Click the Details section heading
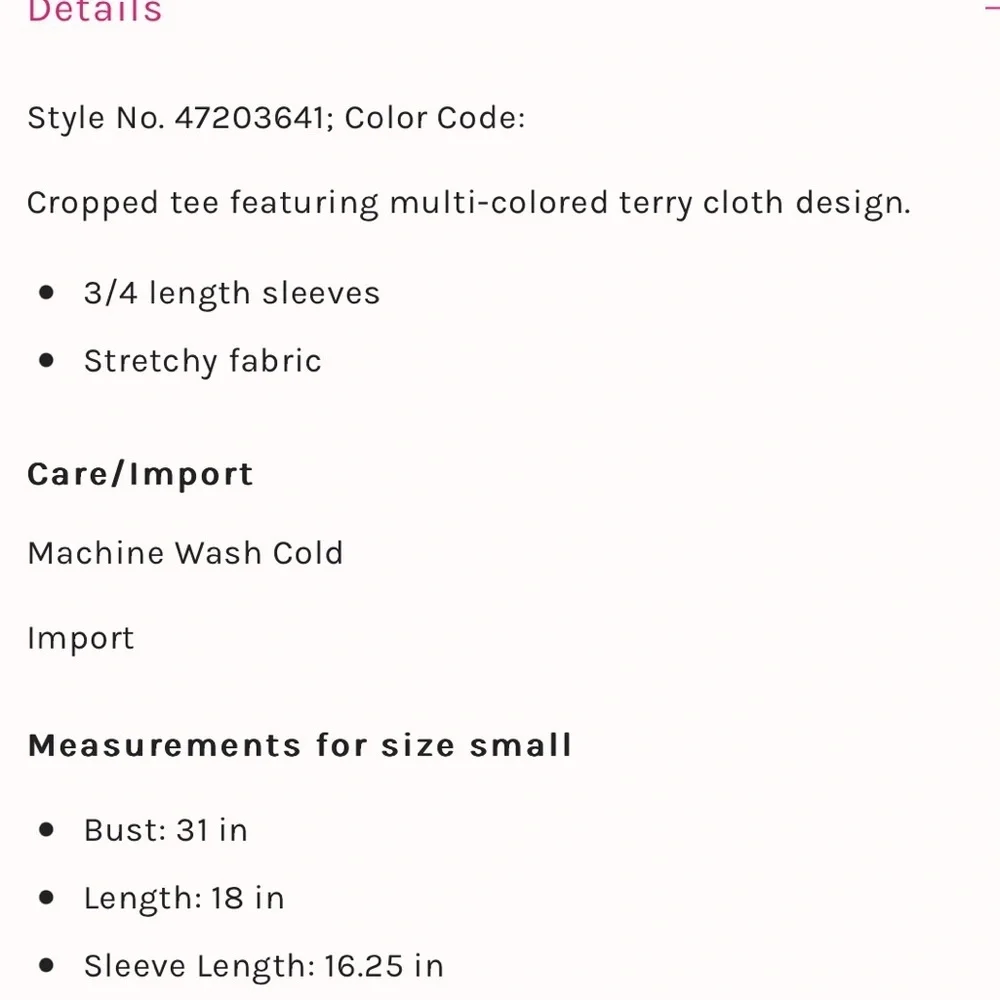 click(x=95, y=11)
